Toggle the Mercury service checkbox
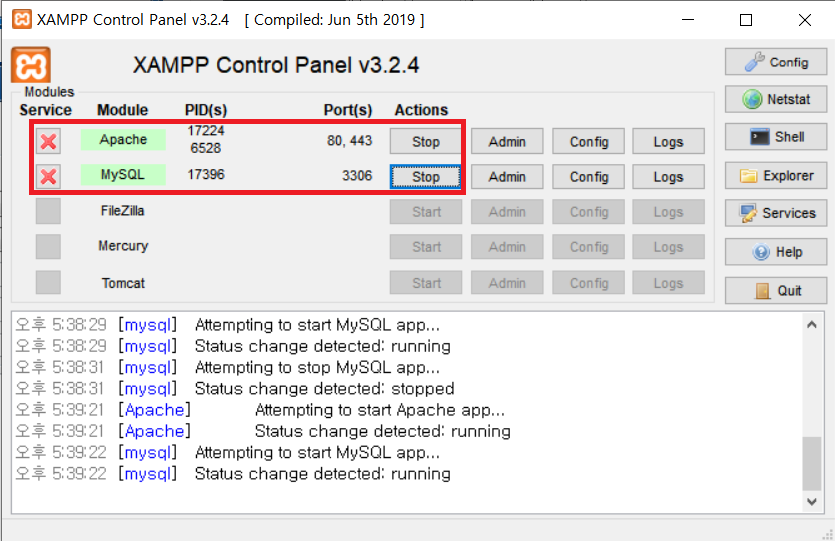Viewport: 835px width, 541px height. click(x=48, y=247)
